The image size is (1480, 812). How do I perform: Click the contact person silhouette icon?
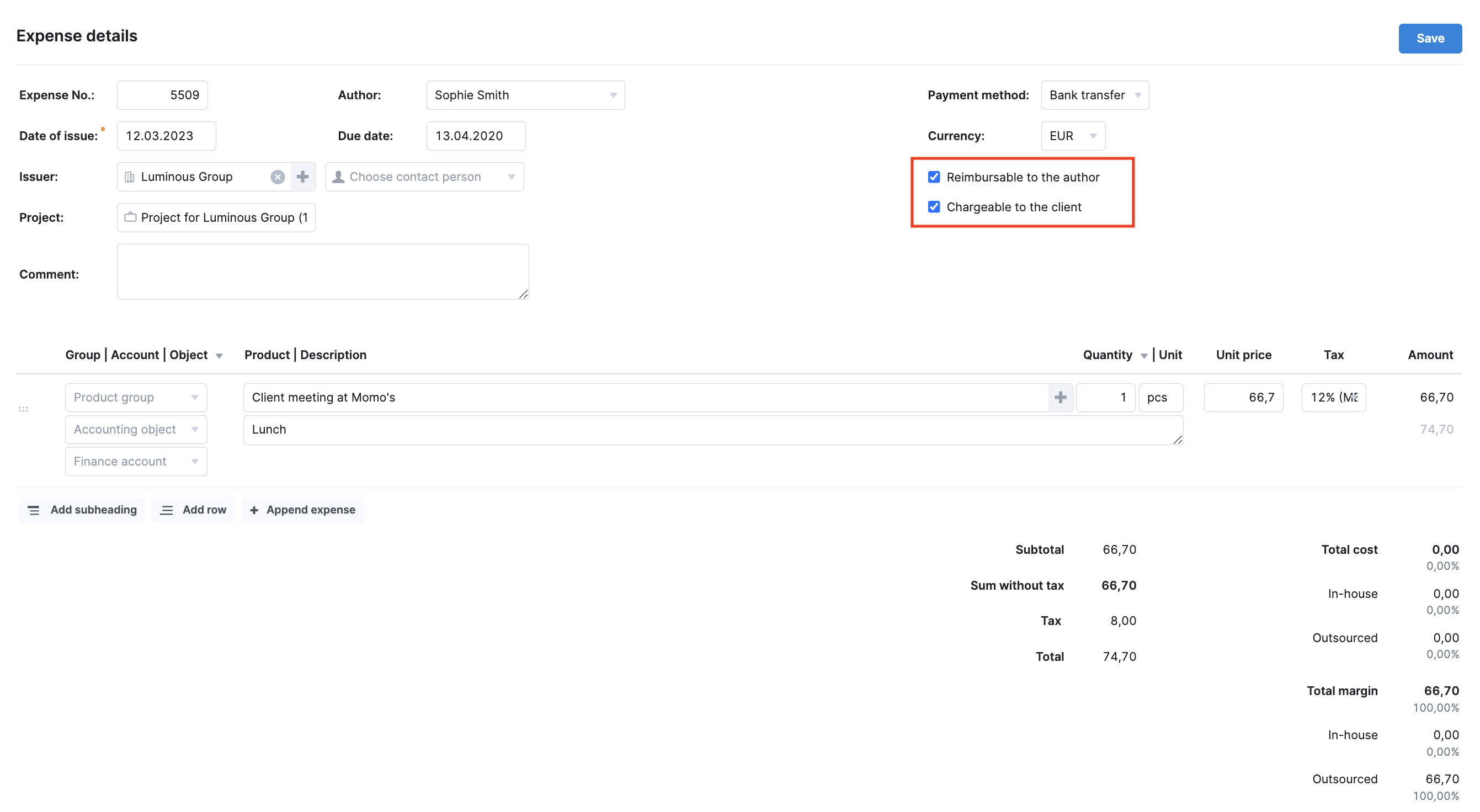click(x=338, y=177)
